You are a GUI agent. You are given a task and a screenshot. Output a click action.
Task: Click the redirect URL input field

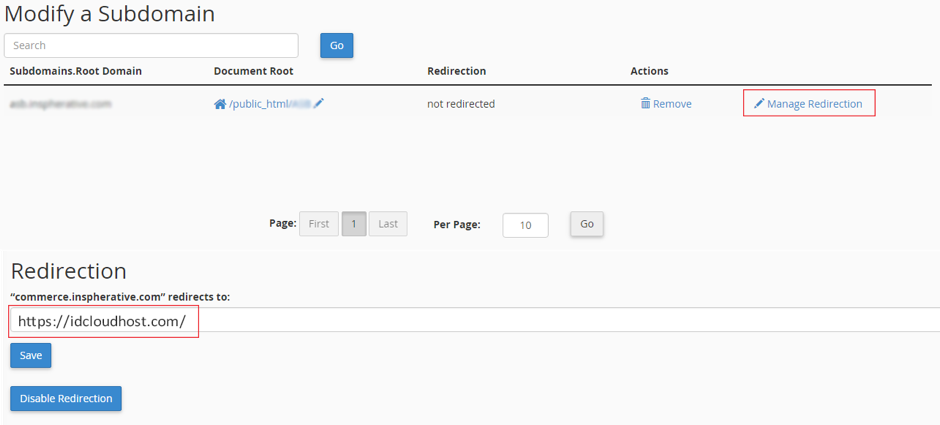475,321
